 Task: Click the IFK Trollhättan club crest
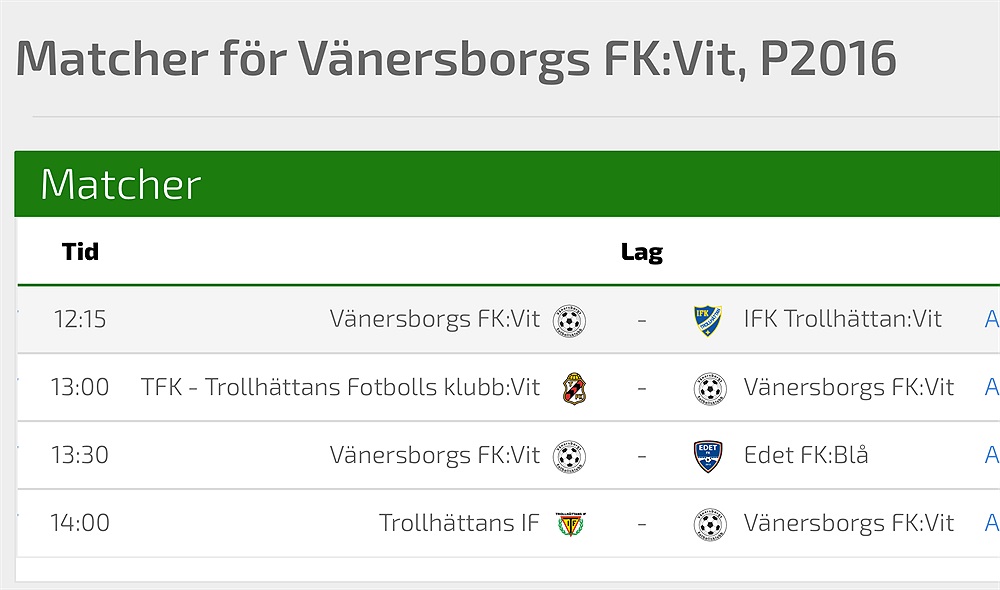(x=708, y=320)
